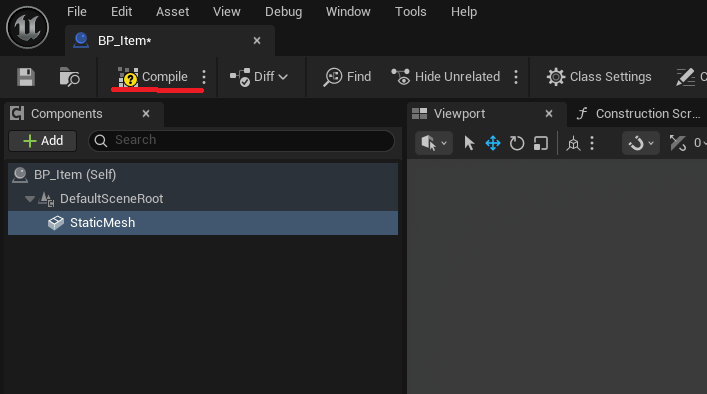Toggle world/local coordinate space icon

click(x=574, y=143)
